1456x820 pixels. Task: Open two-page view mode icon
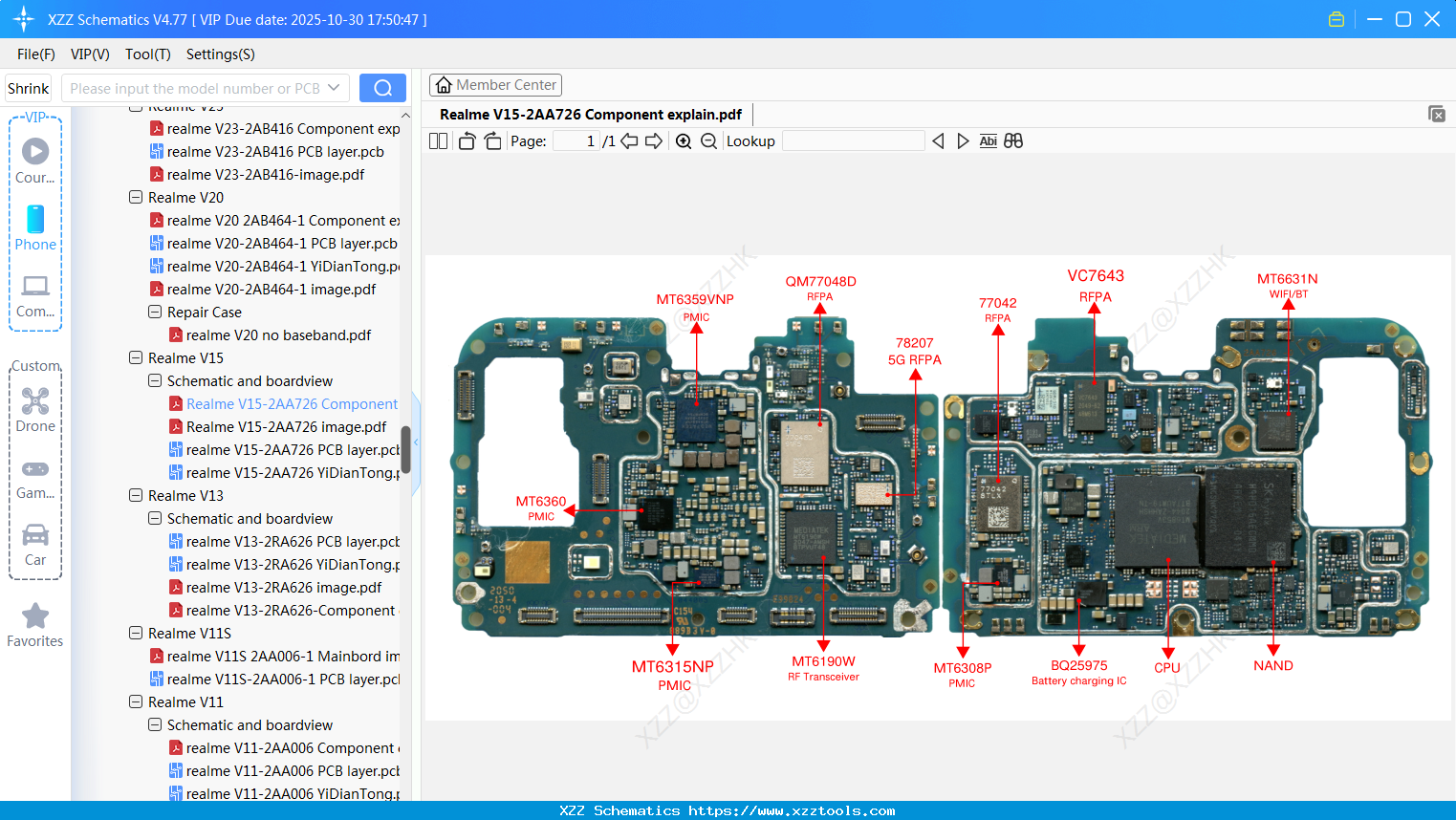(438, 140)
